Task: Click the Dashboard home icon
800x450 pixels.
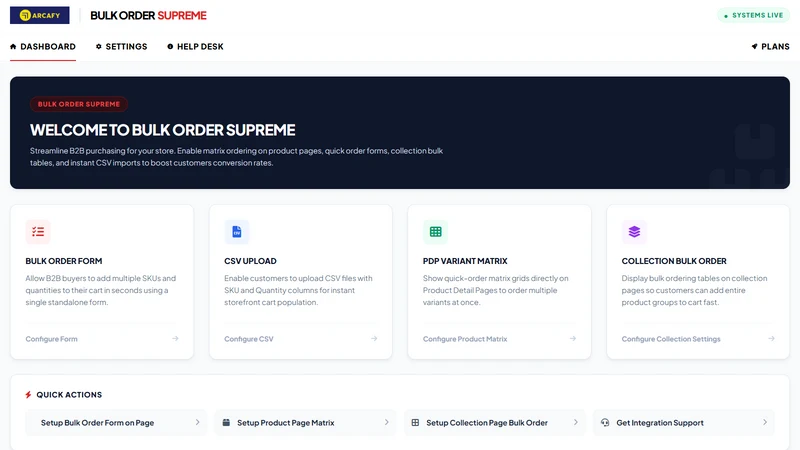Action: [x=13, y=46]
